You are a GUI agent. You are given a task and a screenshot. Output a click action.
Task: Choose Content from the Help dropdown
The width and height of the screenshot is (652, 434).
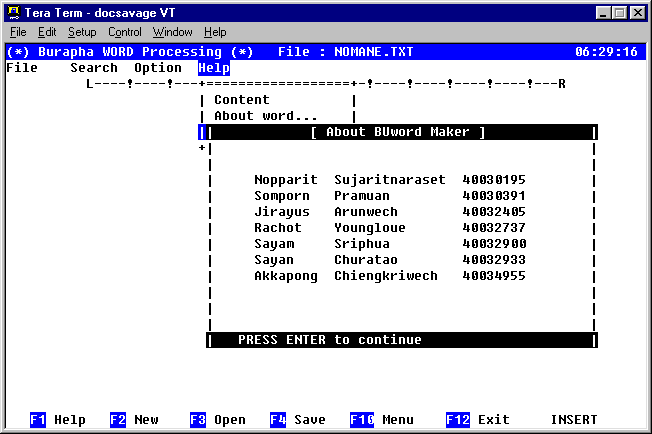[242, 100]
